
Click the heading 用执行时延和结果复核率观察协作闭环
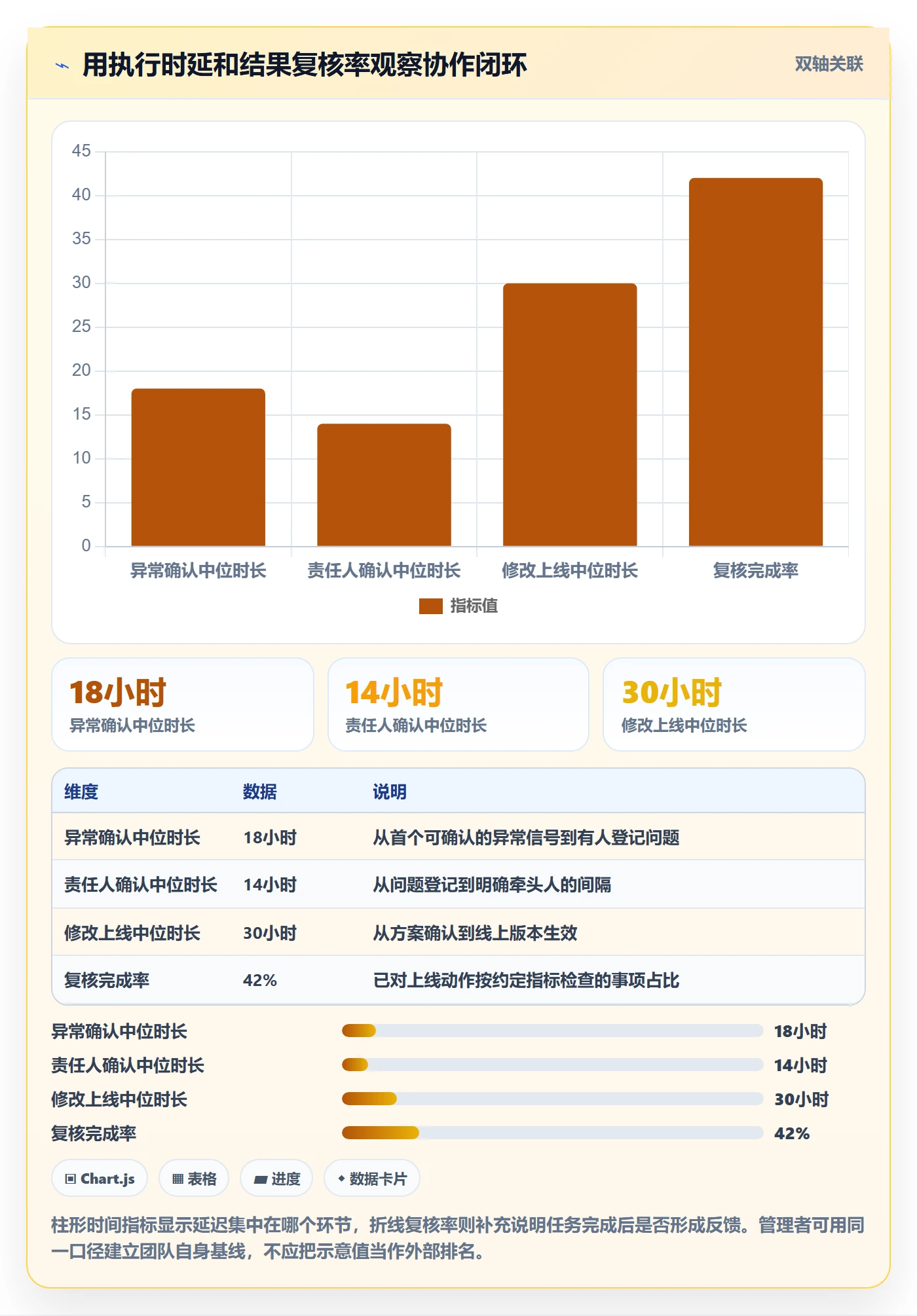pyautogui.click(x=305, y=65)
